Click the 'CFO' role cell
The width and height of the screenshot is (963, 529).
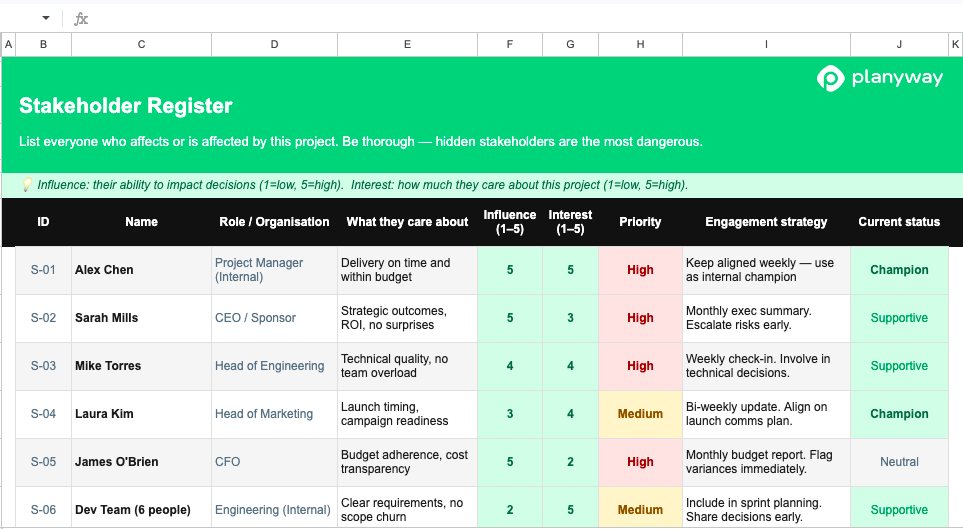click(x=275, y=461)
